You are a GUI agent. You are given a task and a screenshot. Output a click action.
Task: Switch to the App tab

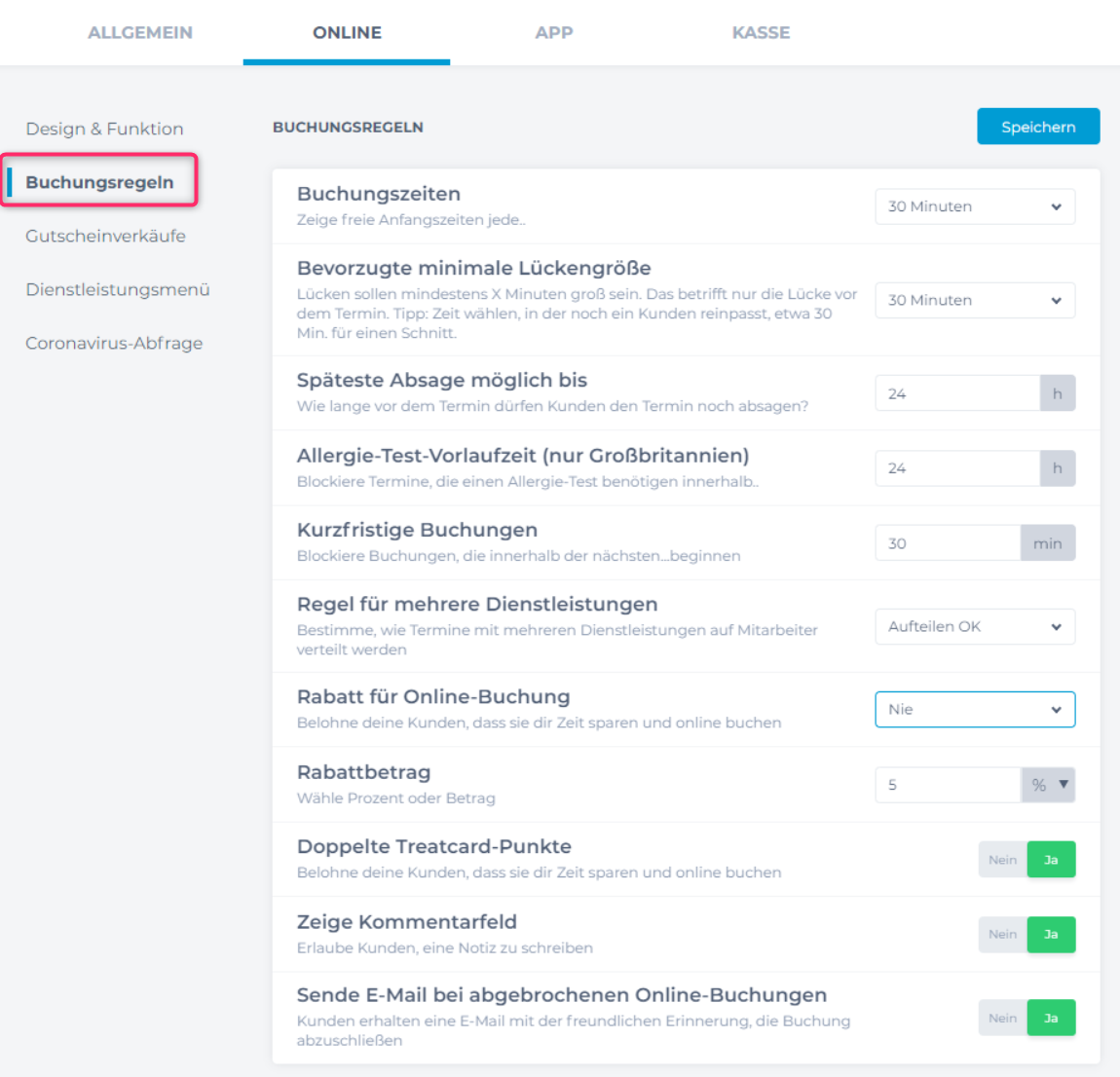(x=553, y=32)
